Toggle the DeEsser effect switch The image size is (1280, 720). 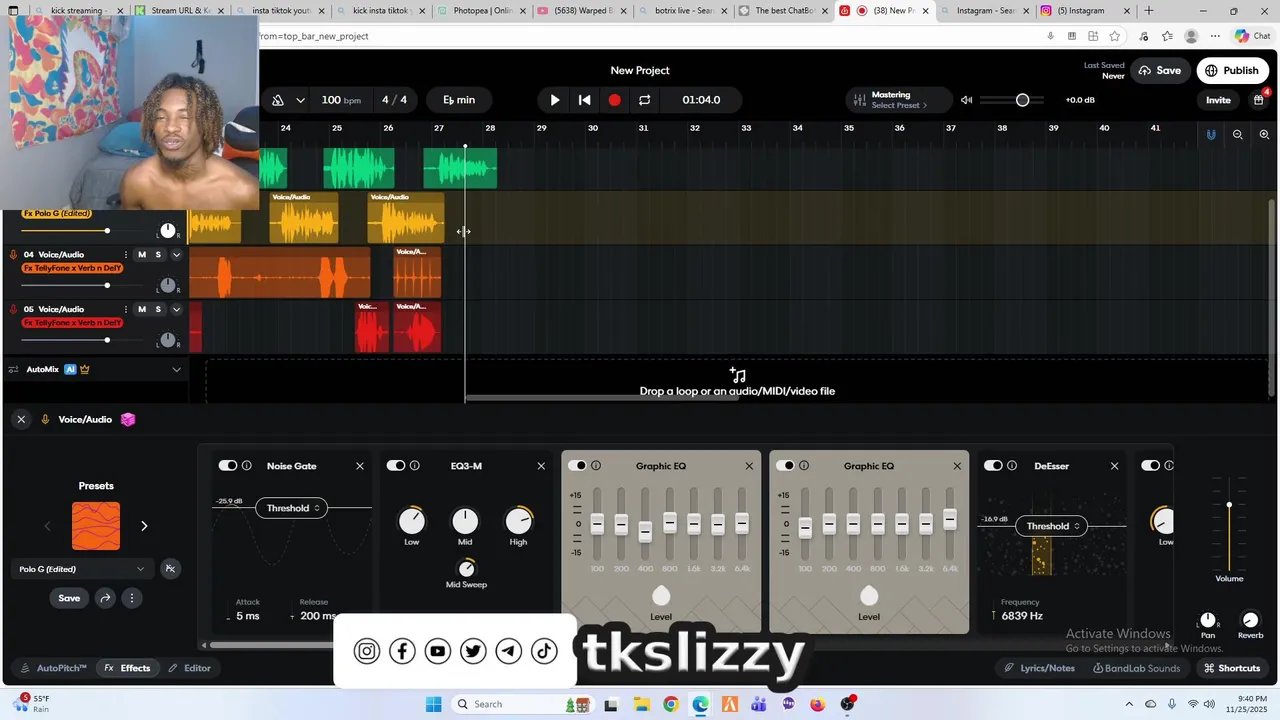(x=993, y=466)
